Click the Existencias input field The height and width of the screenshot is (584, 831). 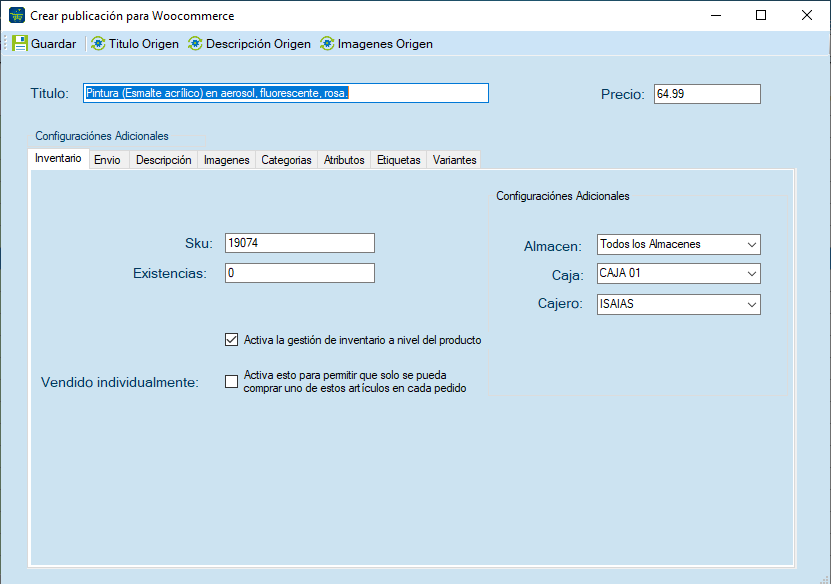tap(299, 273)
